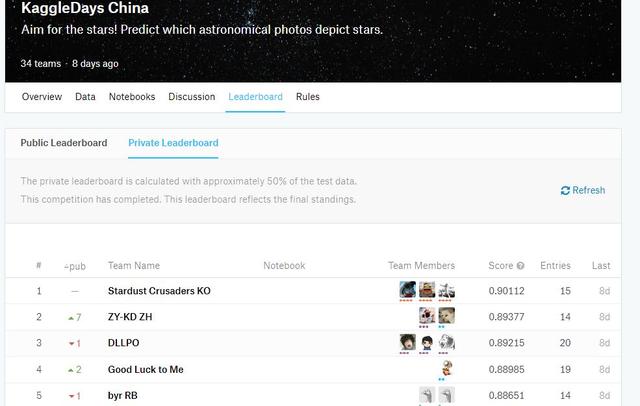Click score 0.89215
This screenshot has width=640, height=406.
506,343
